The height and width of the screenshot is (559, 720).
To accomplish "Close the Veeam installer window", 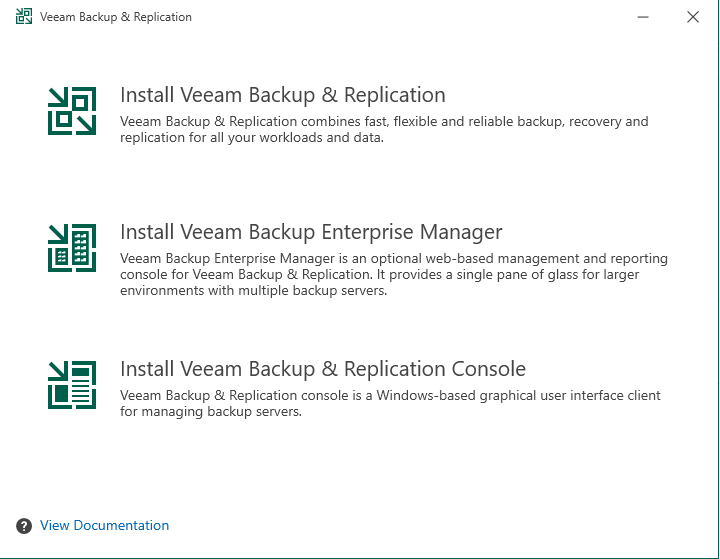I will coord(693,17).
